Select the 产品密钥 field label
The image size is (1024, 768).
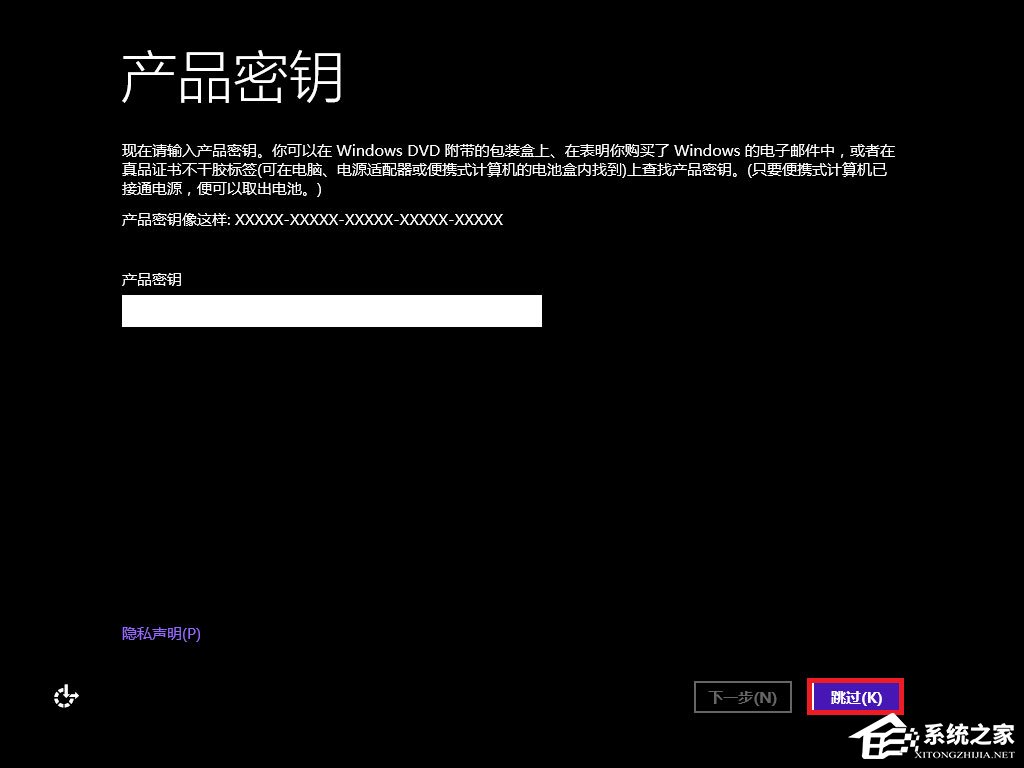coord(151,277)
